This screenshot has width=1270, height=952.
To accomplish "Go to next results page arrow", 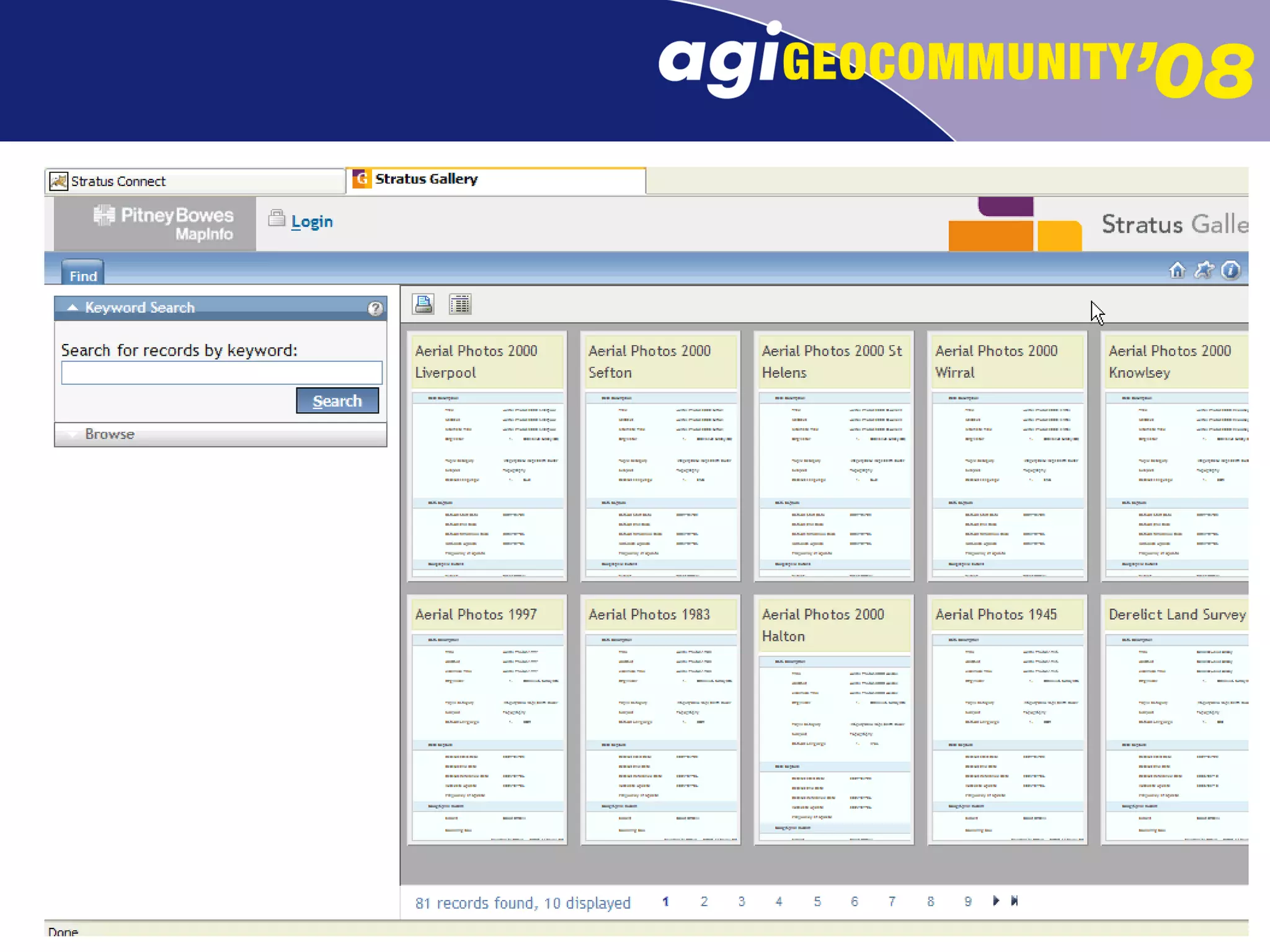I will [x=995, y=901].
